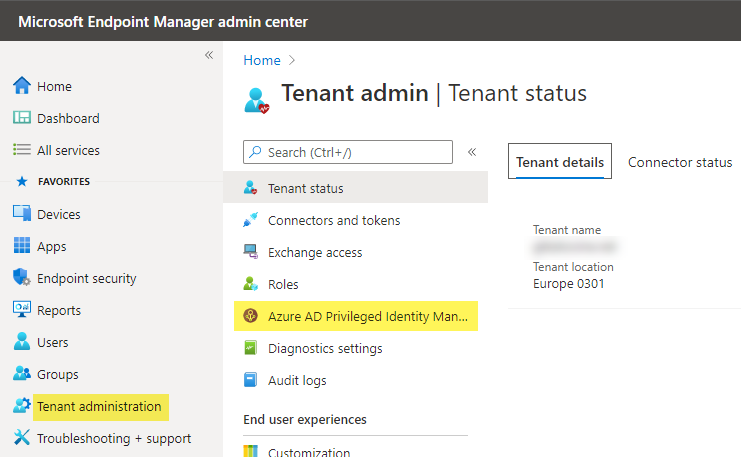This screenshot has width=741, height=457.
Task: Open Endpoint security from sidebar
Action: point(86,278)
